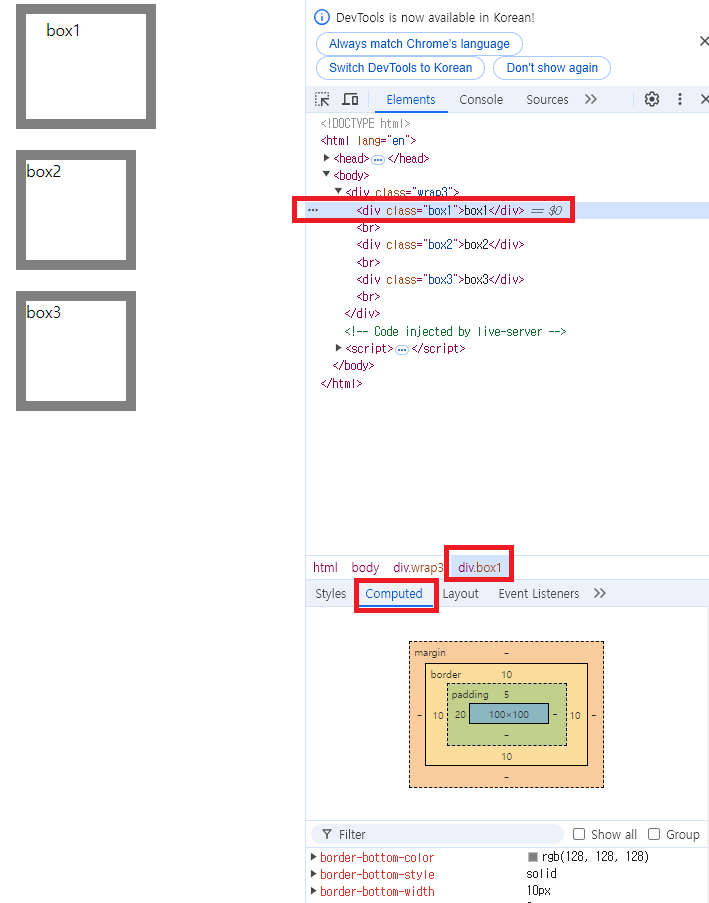Select html in the breadcrumb trail
Image resolution: width=709 pixels, height=903 pixels.
click(x=325, y=567)
